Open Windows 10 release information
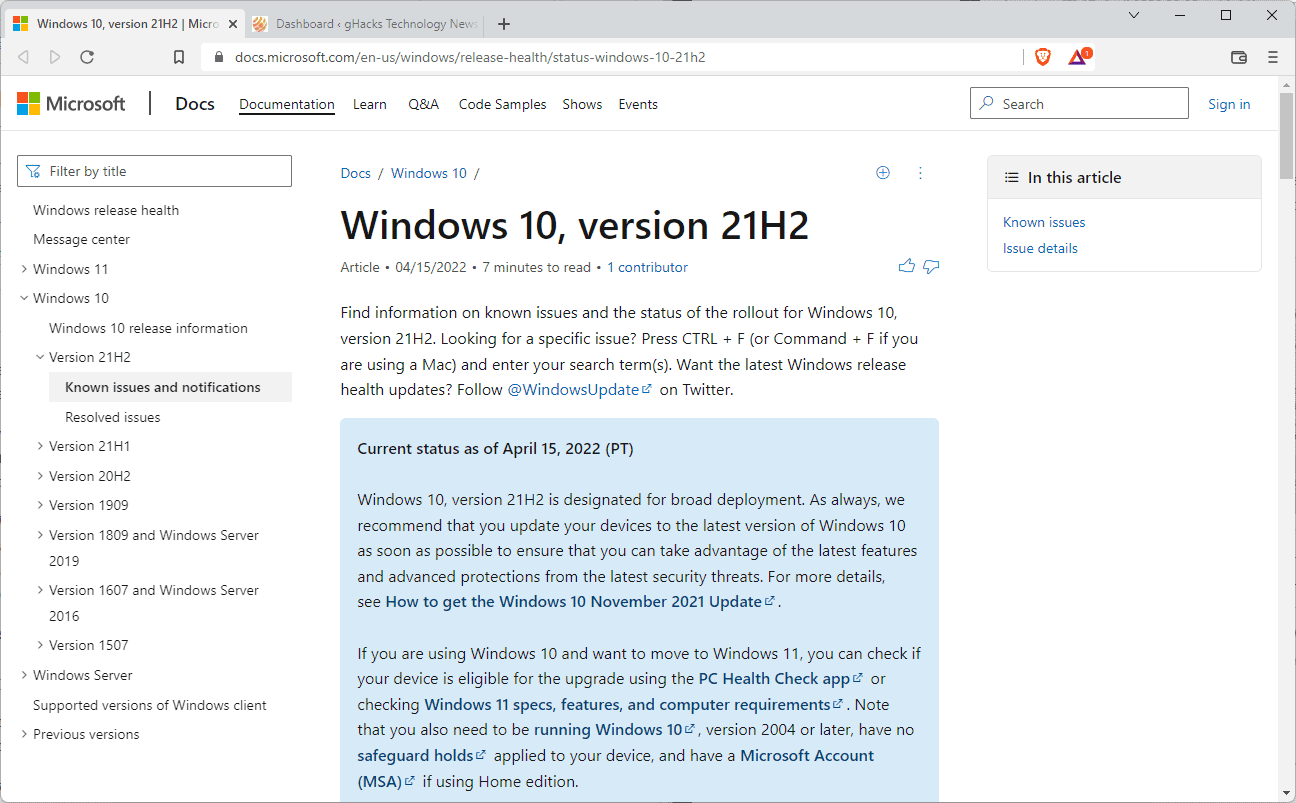1296x803 pixels. click(148, 328)
